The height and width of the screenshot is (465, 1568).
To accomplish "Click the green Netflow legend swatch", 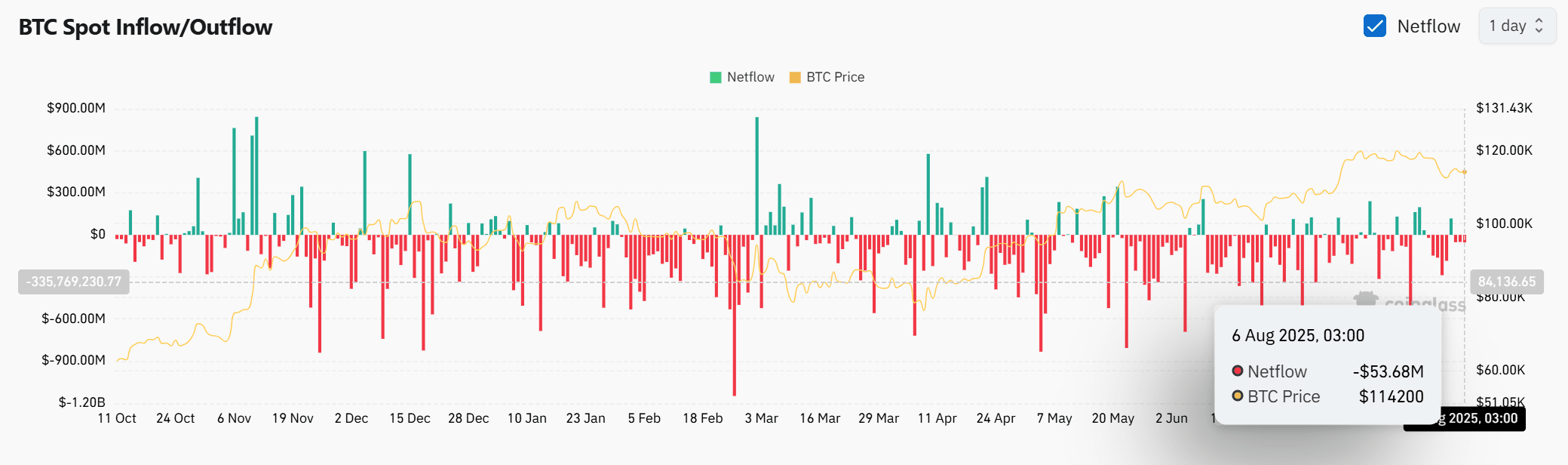I will (x=716, y=77).
